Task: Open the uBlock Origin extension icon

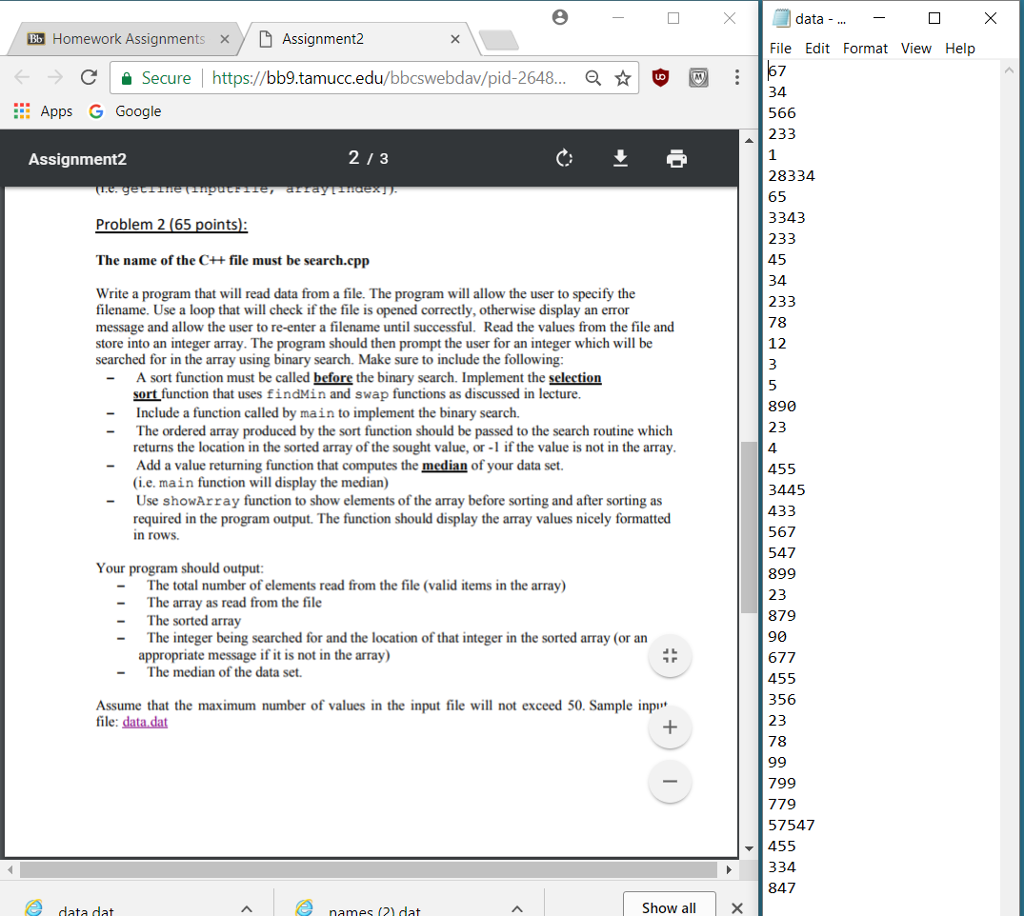Action: pyautogui.click(x=660, y=78)
